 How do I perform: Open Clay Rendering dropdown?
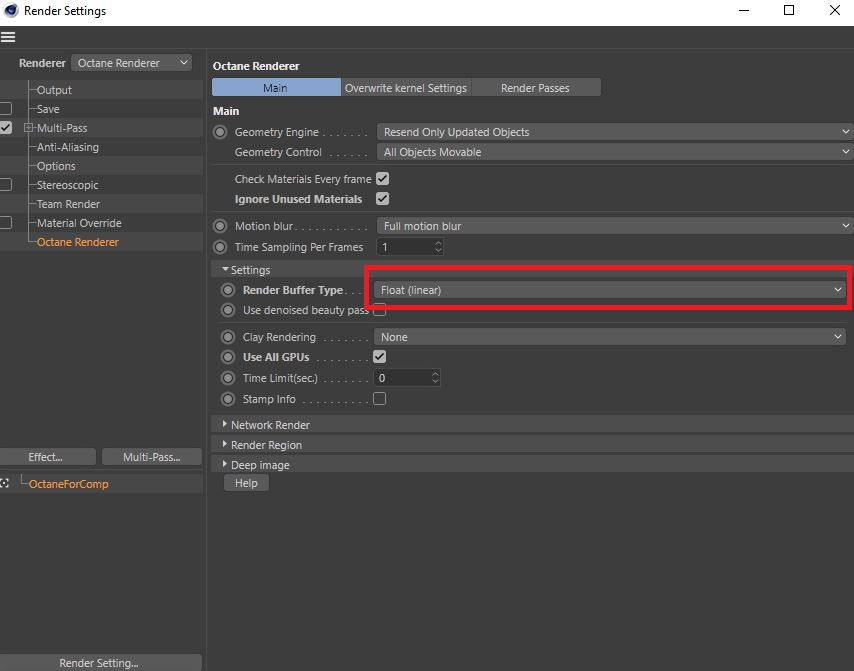[x=609, y=337]
